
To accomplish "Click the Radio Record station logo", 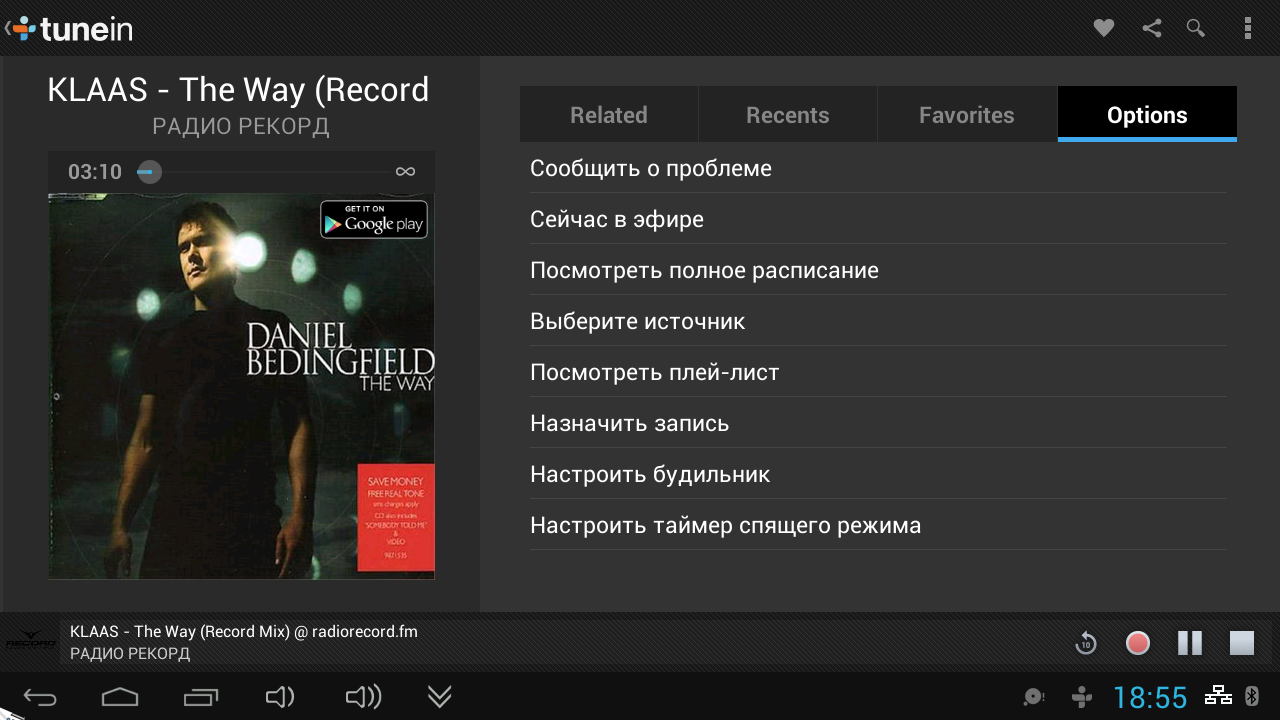I will (31, 642).
